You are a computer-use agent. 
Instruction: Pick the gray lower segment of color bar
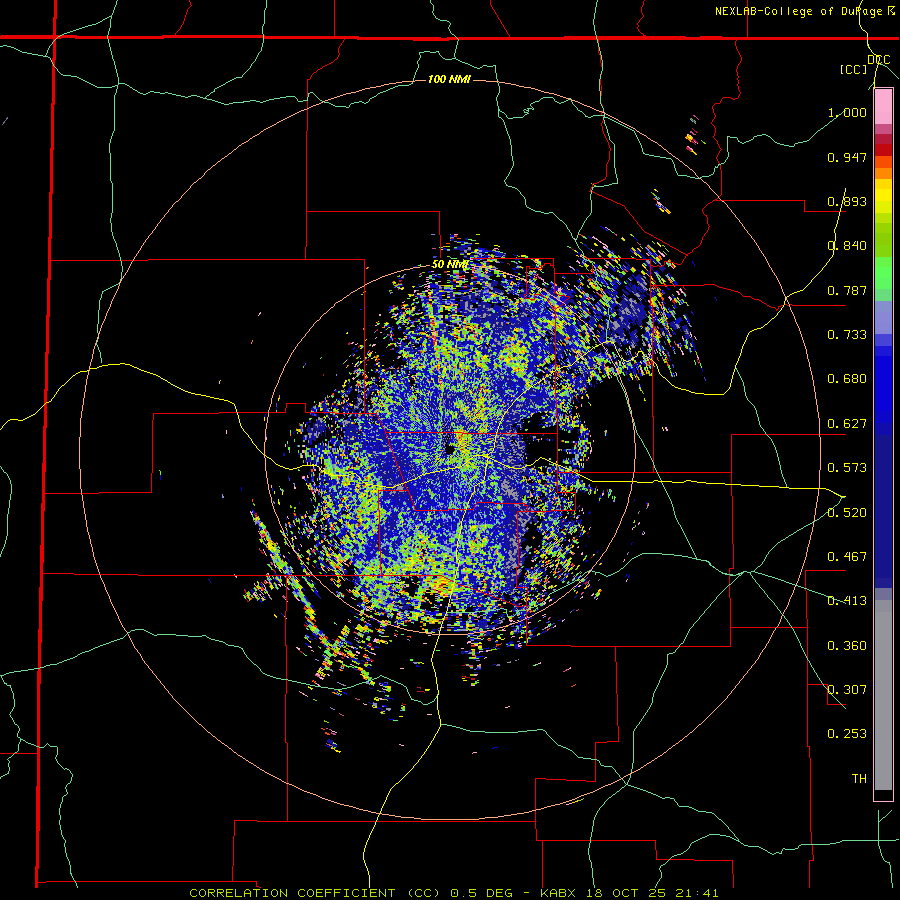[x=883, y=695]
